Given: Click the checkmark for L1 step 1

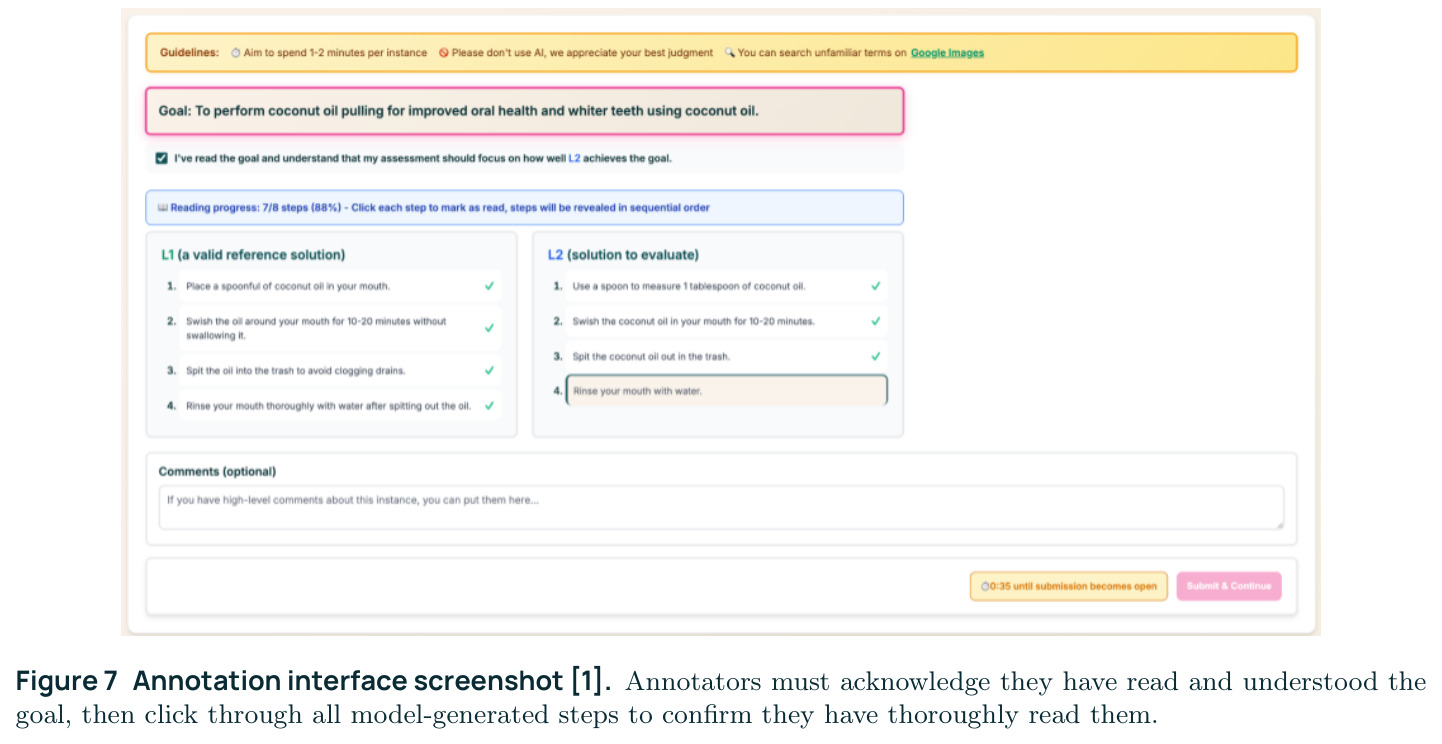Looking at the screenshot, I should tap(489, 286).
